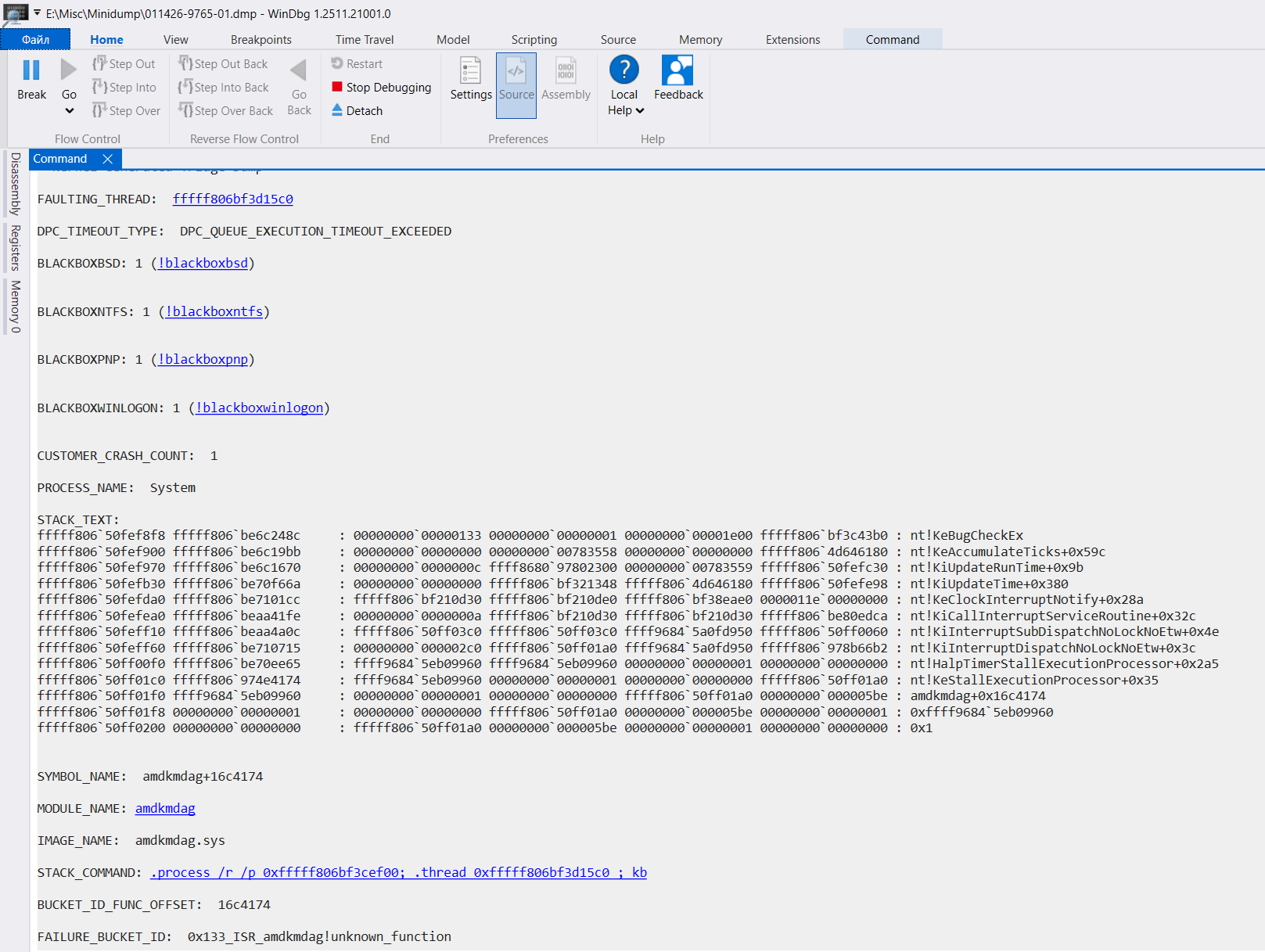Click the faulting thread address link
1265x952 pixels.
tap(233, 199)
